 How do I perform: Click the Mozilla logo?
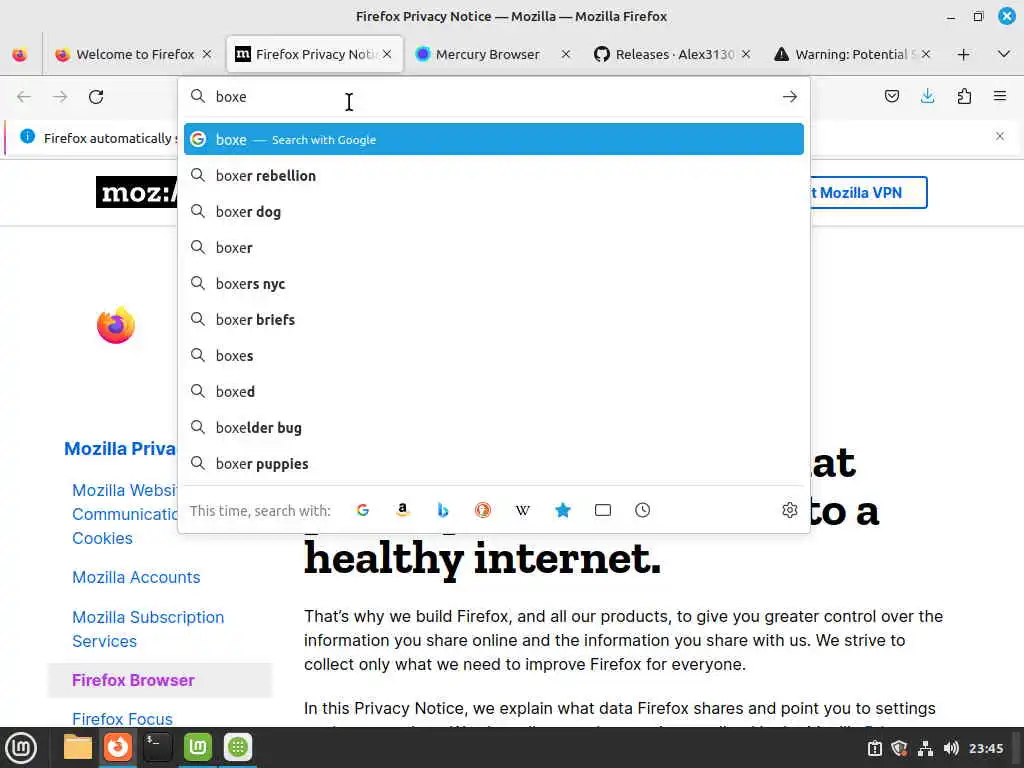coord(136,192)
